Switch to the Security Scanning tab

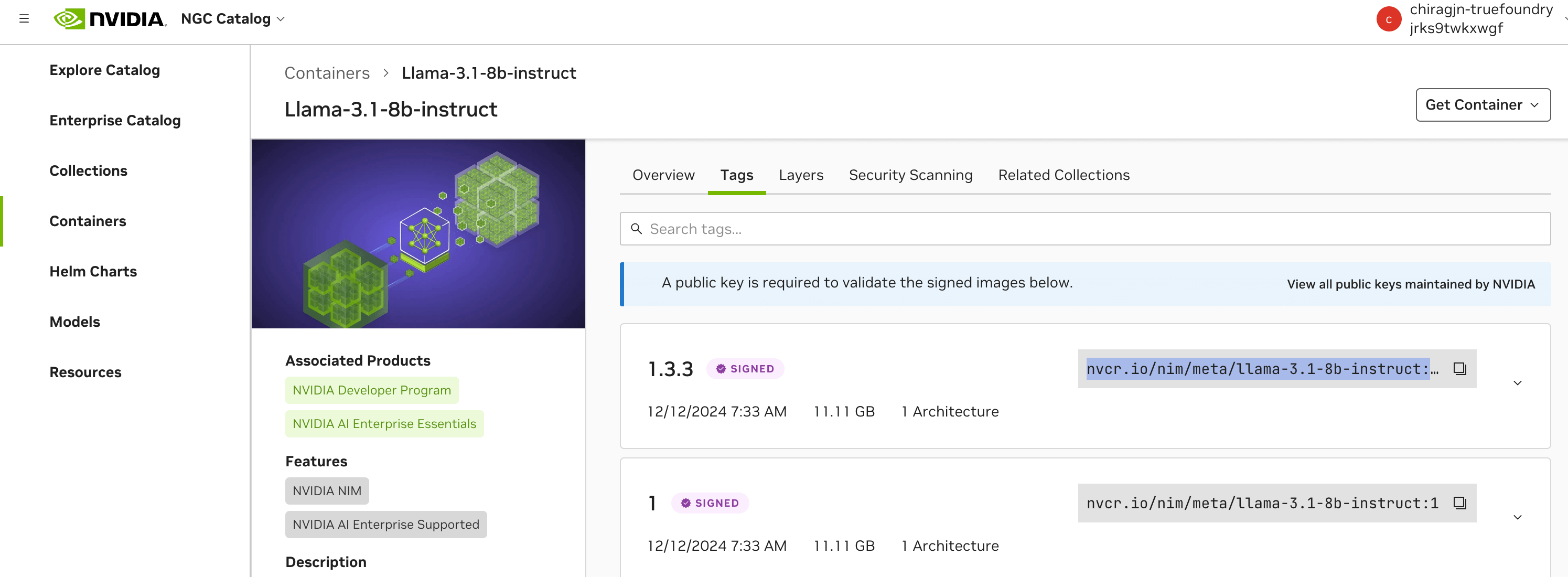(x=910, y=175)
